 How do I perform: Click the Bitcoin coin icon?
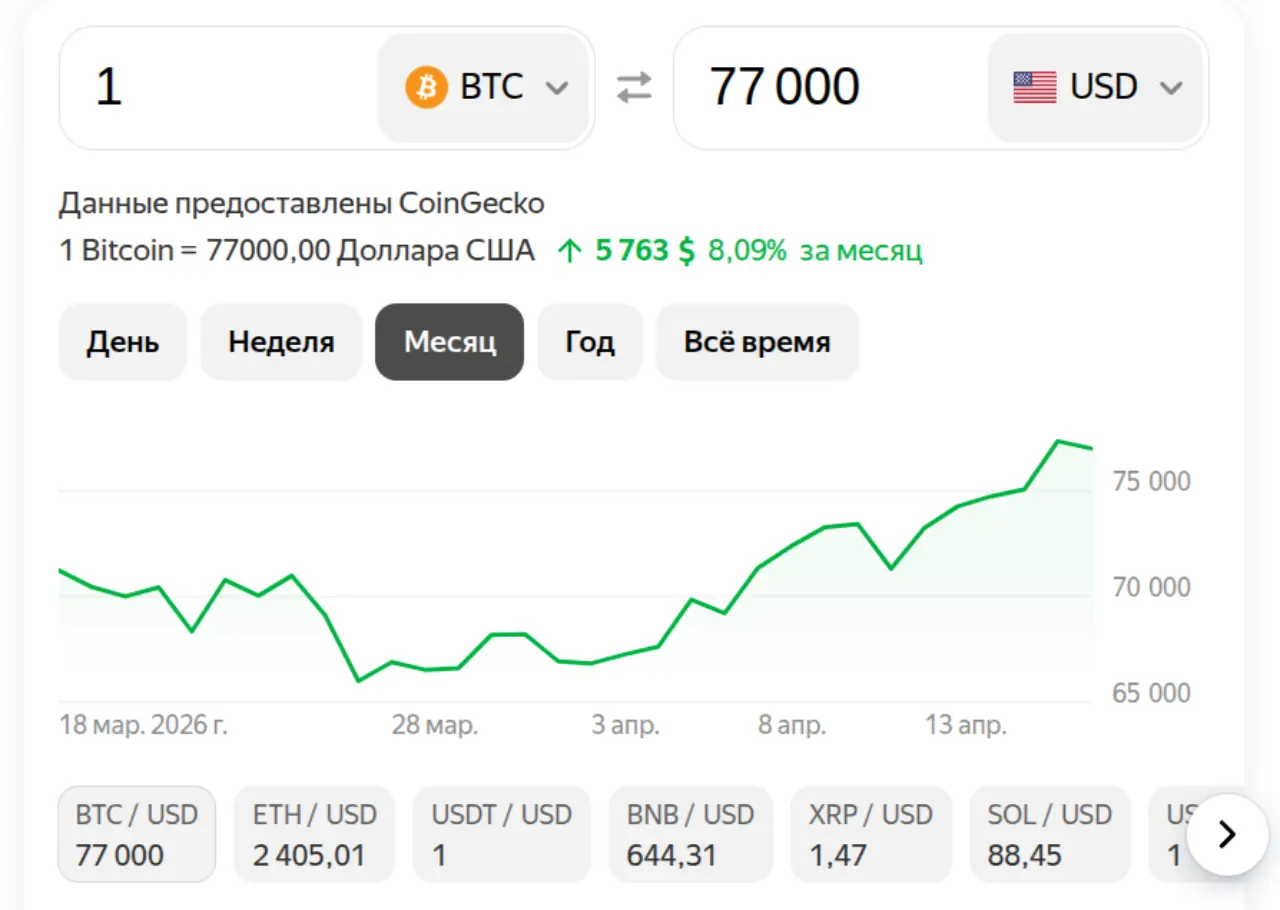click(426, 87)
